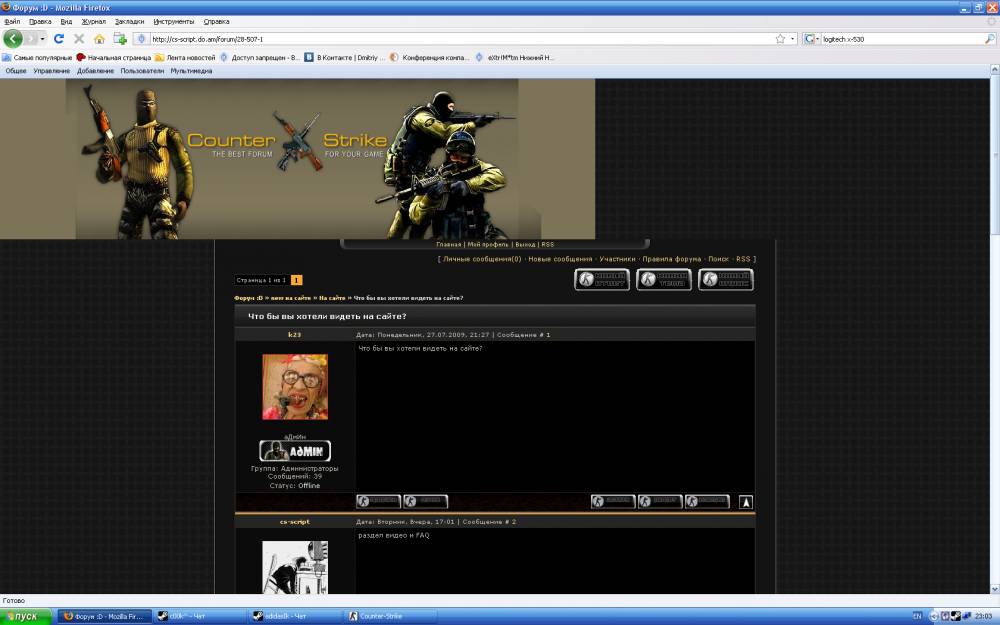This screenshot has width=1000, height=625.
Task: Click the new topic button above the thread
Action: click(x=664, y=280)
